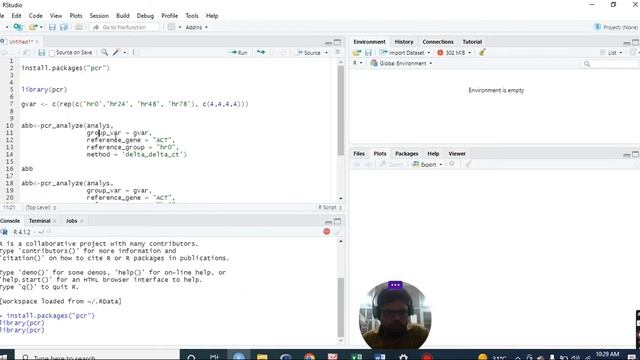Click the compile report notebook icon
This screenshot has width=640, height=360.
pyautogui.click(x=133, y=53)
